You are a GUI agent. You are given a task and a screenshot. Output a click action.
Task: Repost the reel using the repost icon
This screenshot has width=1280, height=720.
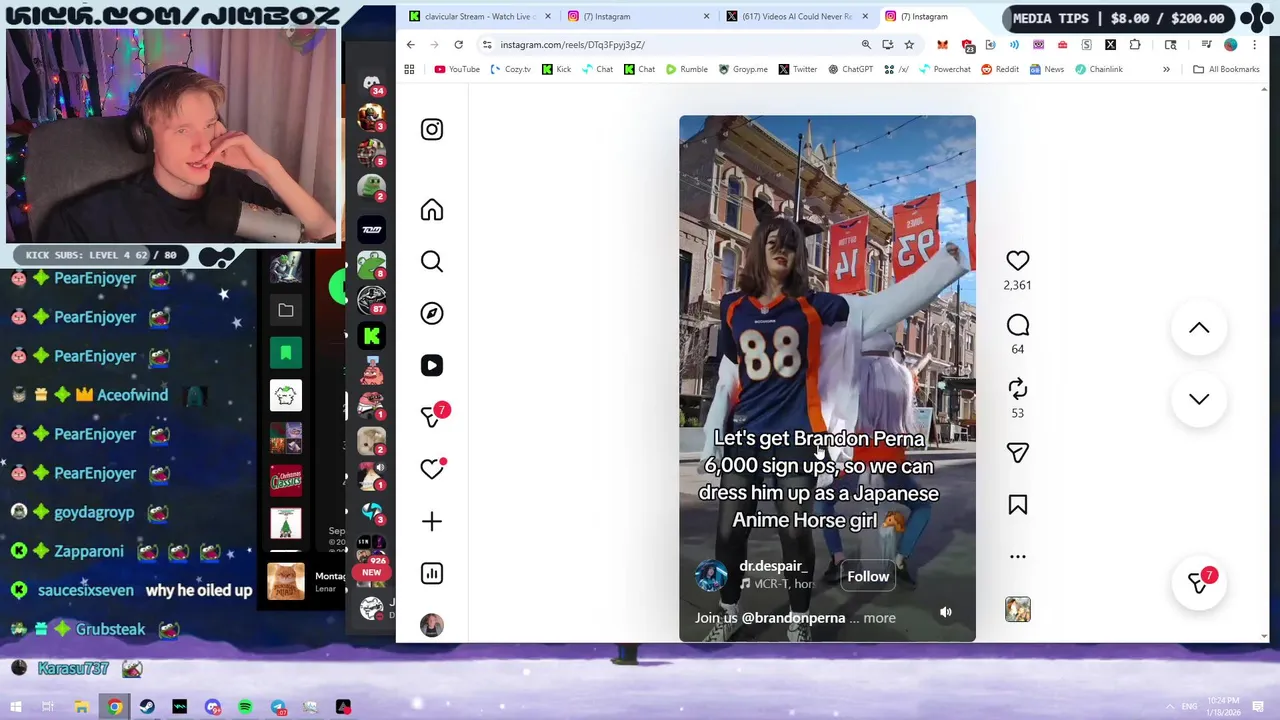coord(1017,389)
